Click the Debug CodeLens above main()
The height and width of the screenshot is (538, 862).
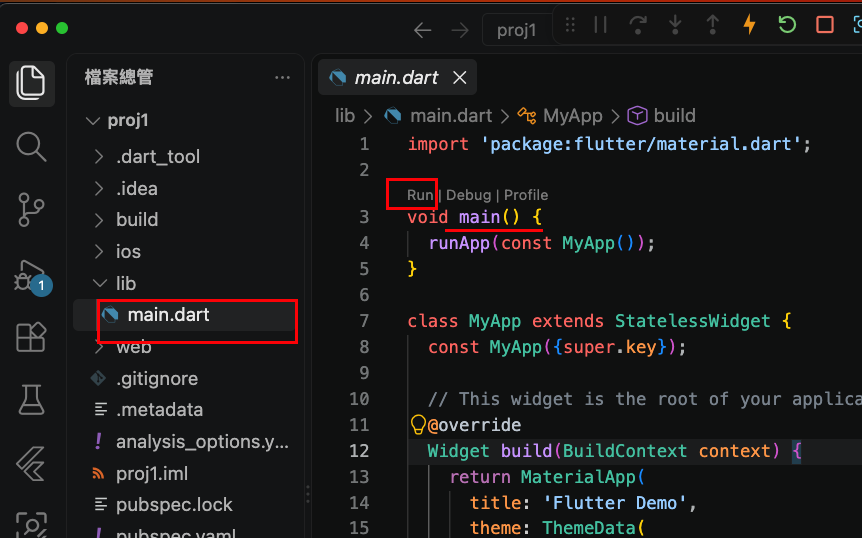468,195
